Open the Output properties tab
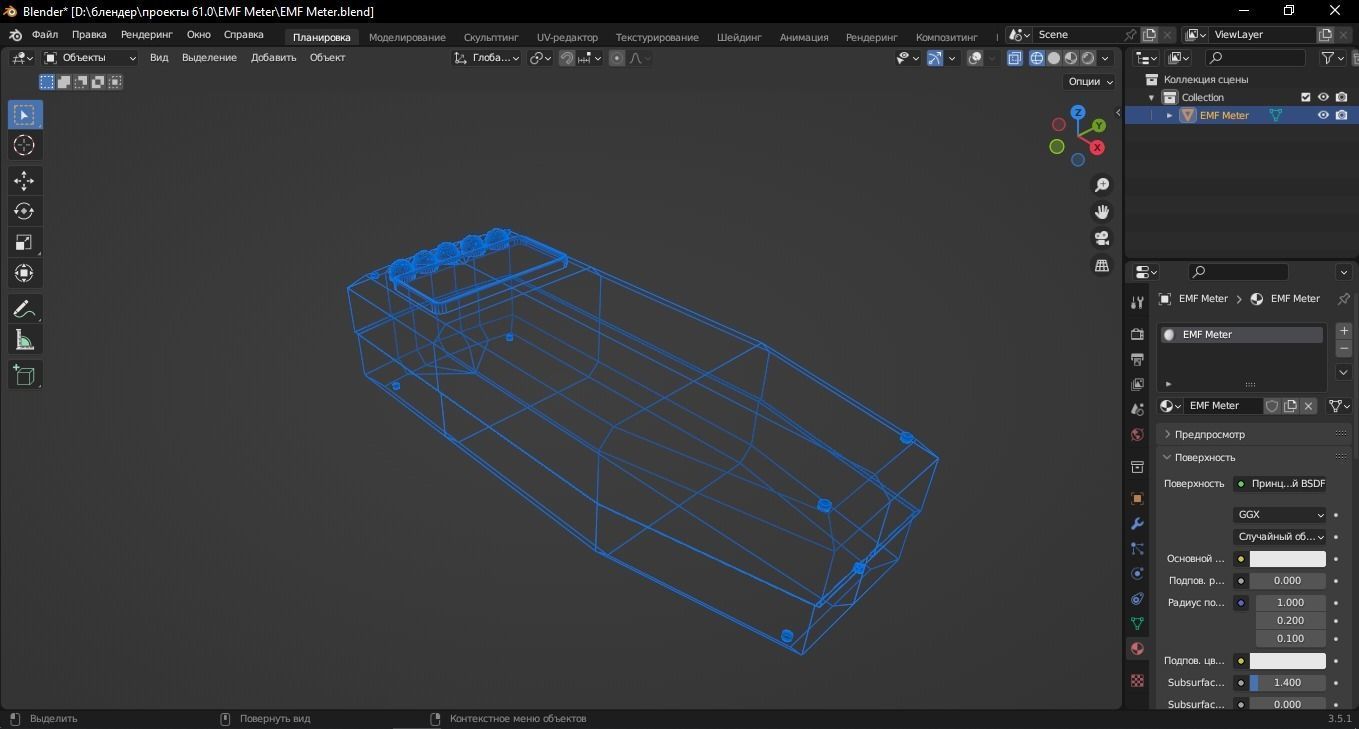This screenshot has width=1359, height=729. pyautogui.click(x=1137, y=359)
